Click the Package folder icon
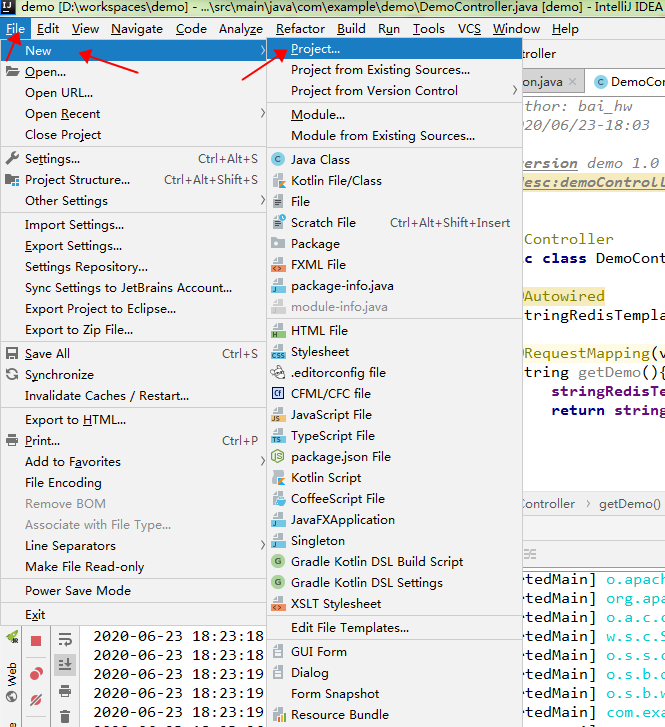 point(278,243)
